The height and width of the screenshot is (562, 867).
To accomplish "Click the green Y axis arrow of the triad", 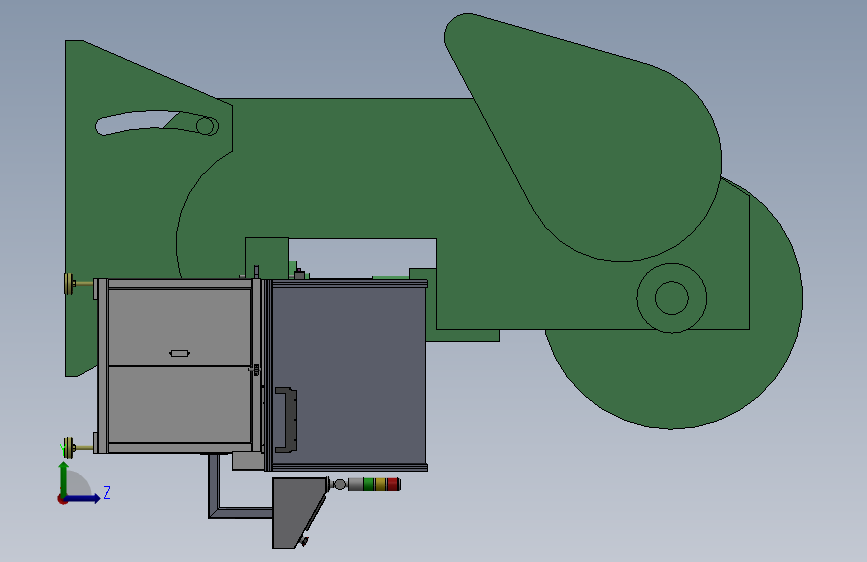I will [64, 478].
